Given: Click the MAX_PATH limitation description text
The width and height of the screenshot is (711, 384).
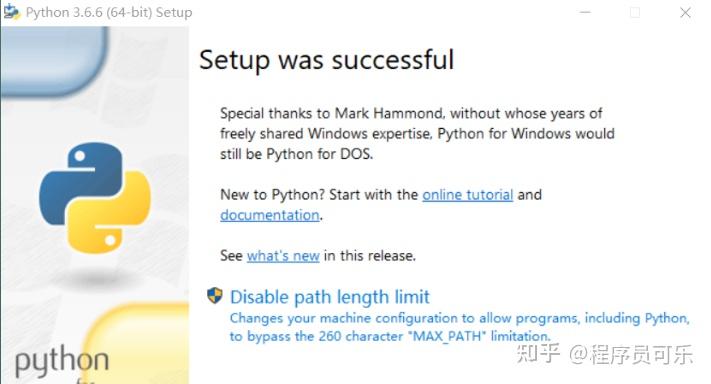Looking at the screenshot, I should coord(459,327).
